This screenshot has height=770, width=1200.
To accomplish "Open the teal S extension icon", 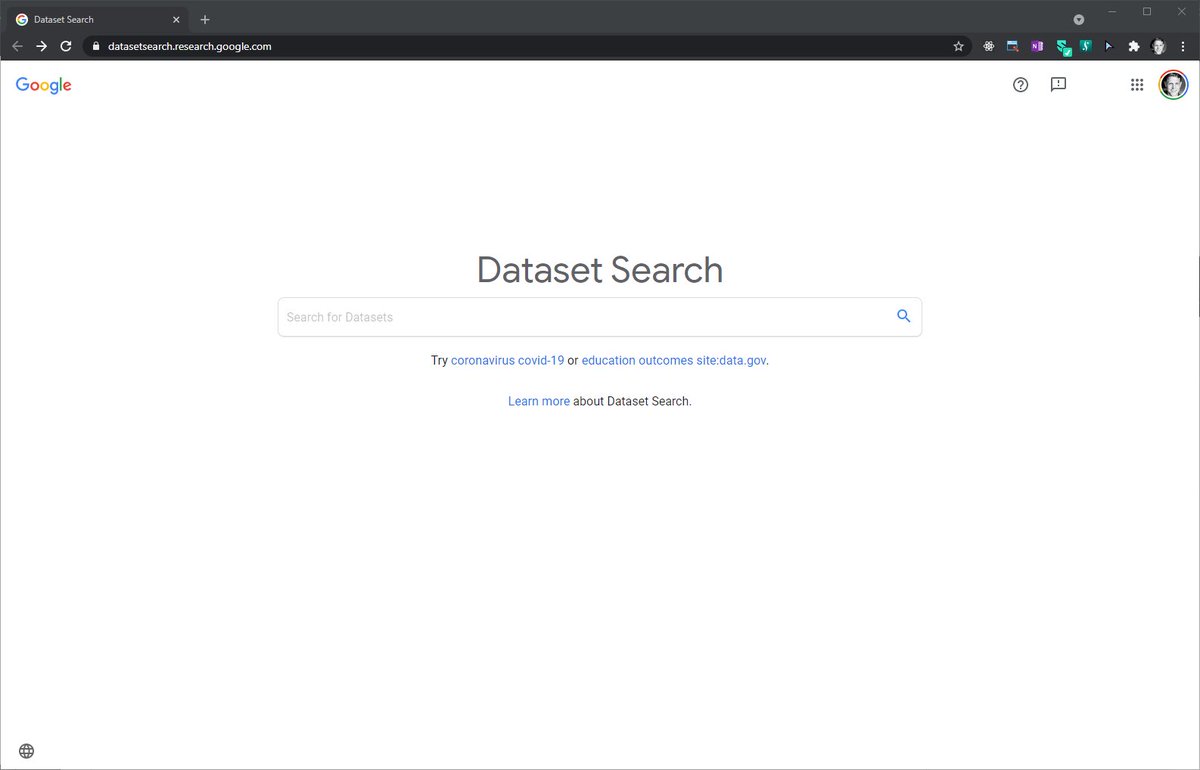I will pos(1085,46).
